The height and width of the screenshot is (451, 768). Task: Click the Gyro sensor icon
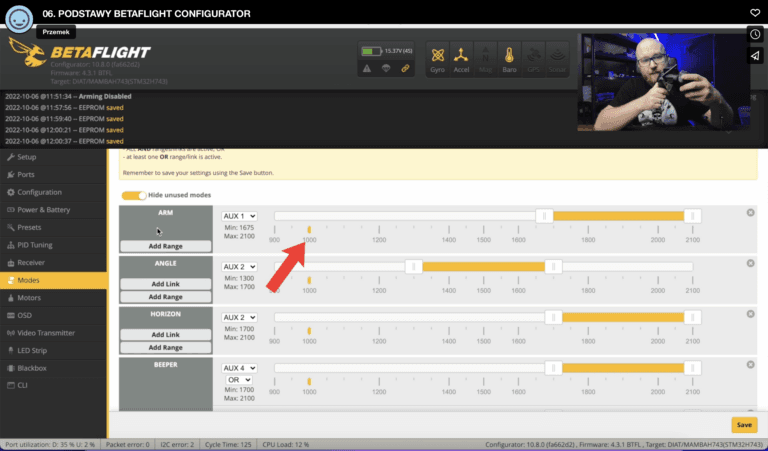pos(437,59)
